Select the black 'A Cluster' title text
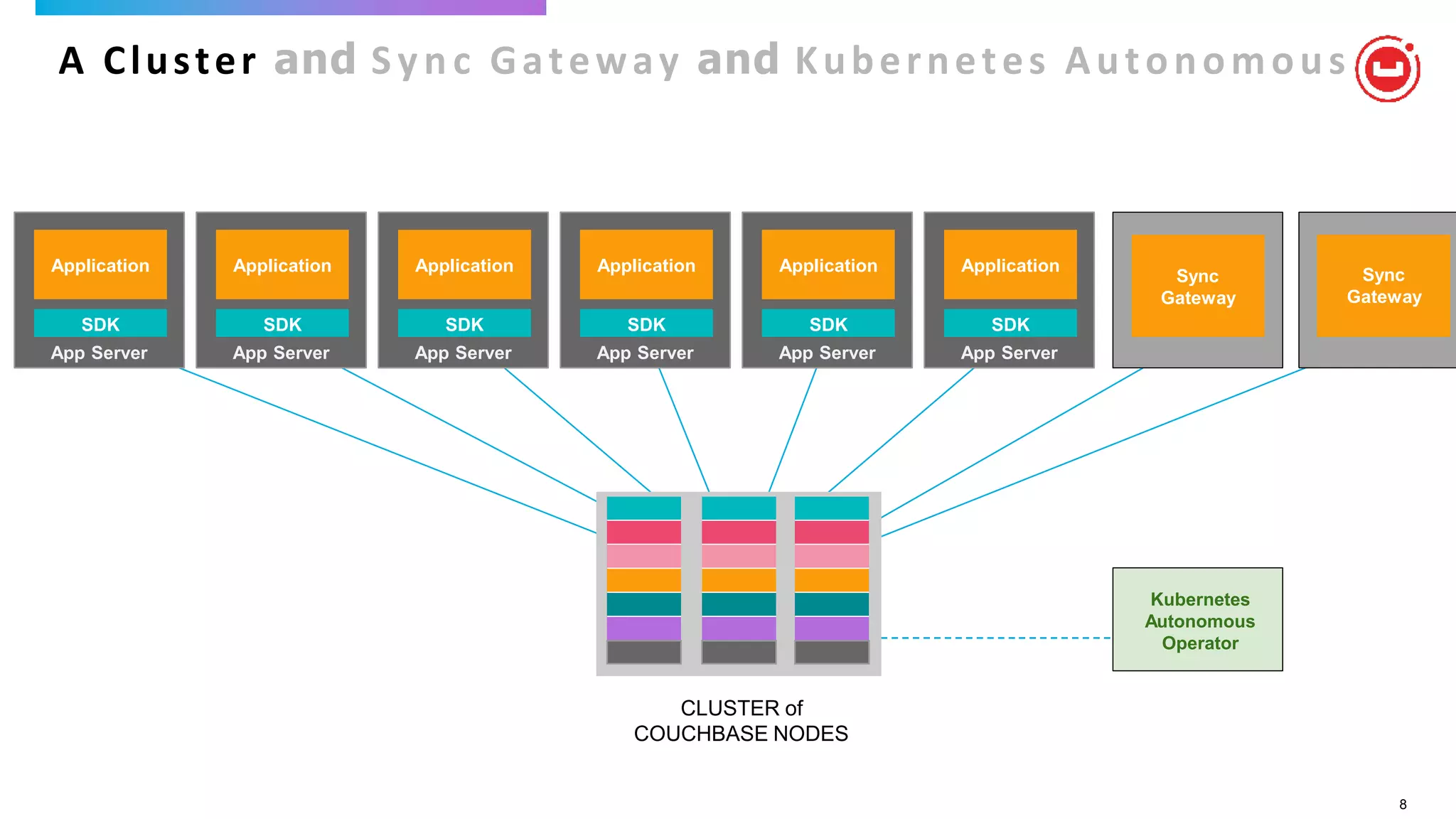 (x=157, y=60)
